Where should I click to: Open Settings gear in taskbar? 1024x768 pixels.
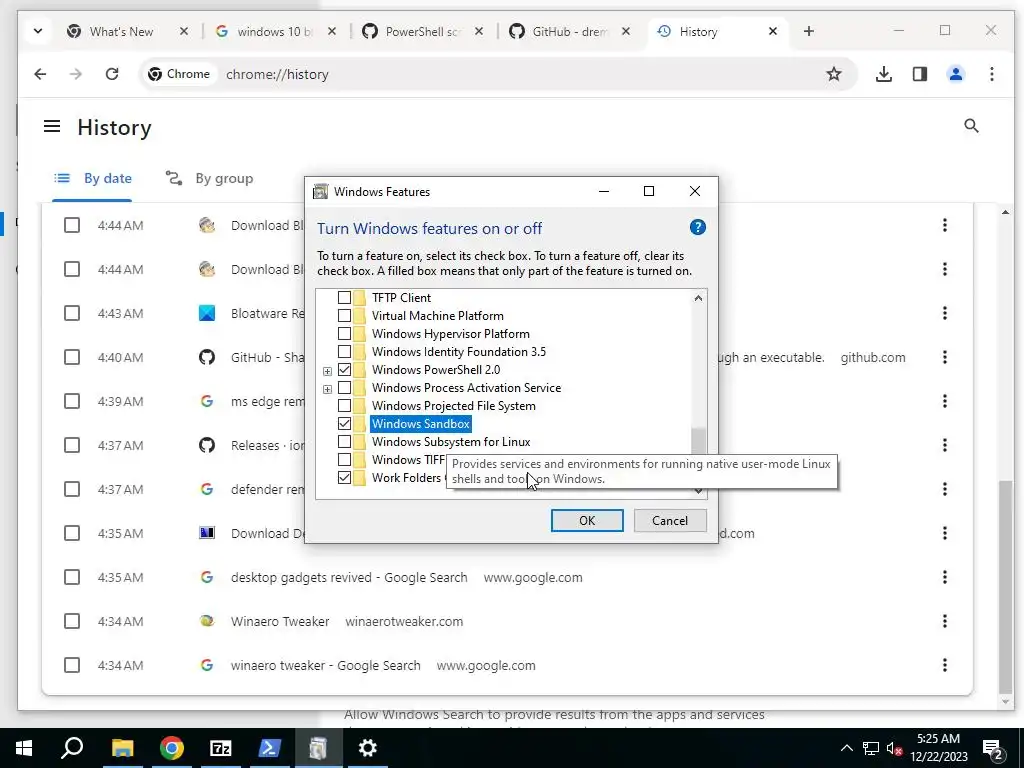(368, 748)
